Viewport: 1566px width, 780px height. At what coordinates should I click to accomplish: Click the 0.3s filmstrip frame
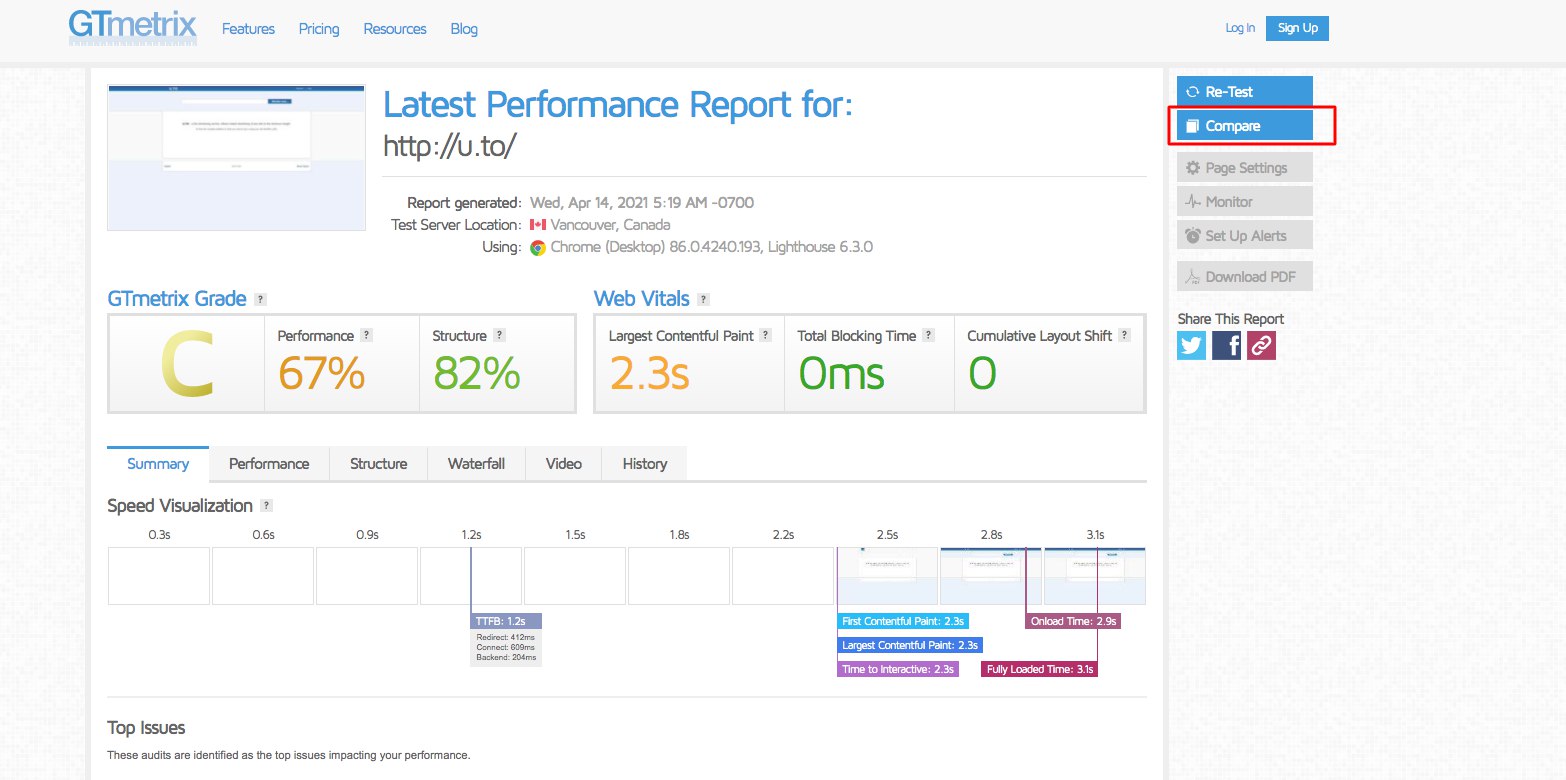tap(159, 576)
